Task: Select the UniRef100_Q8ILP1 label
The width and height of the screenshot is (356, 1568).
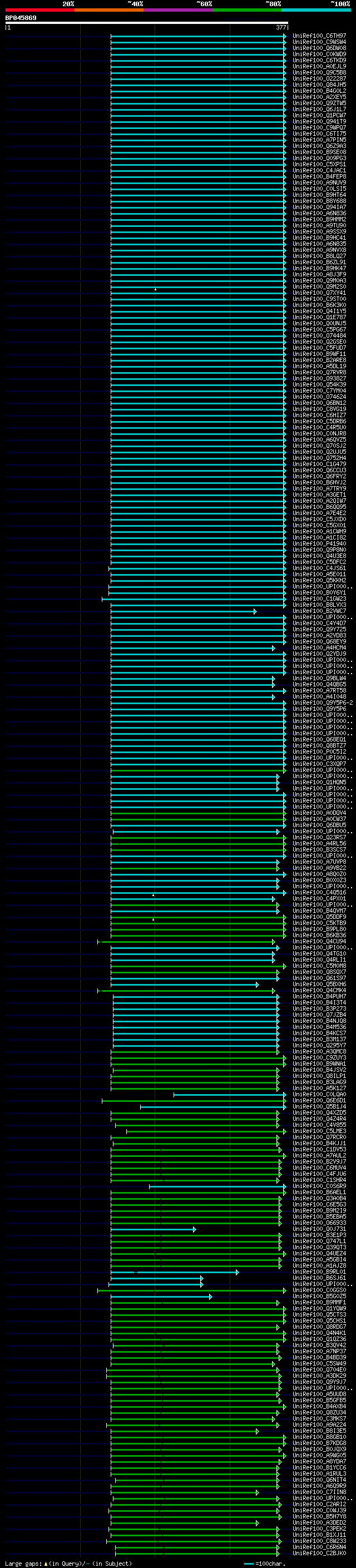Action: (319, 1076)
